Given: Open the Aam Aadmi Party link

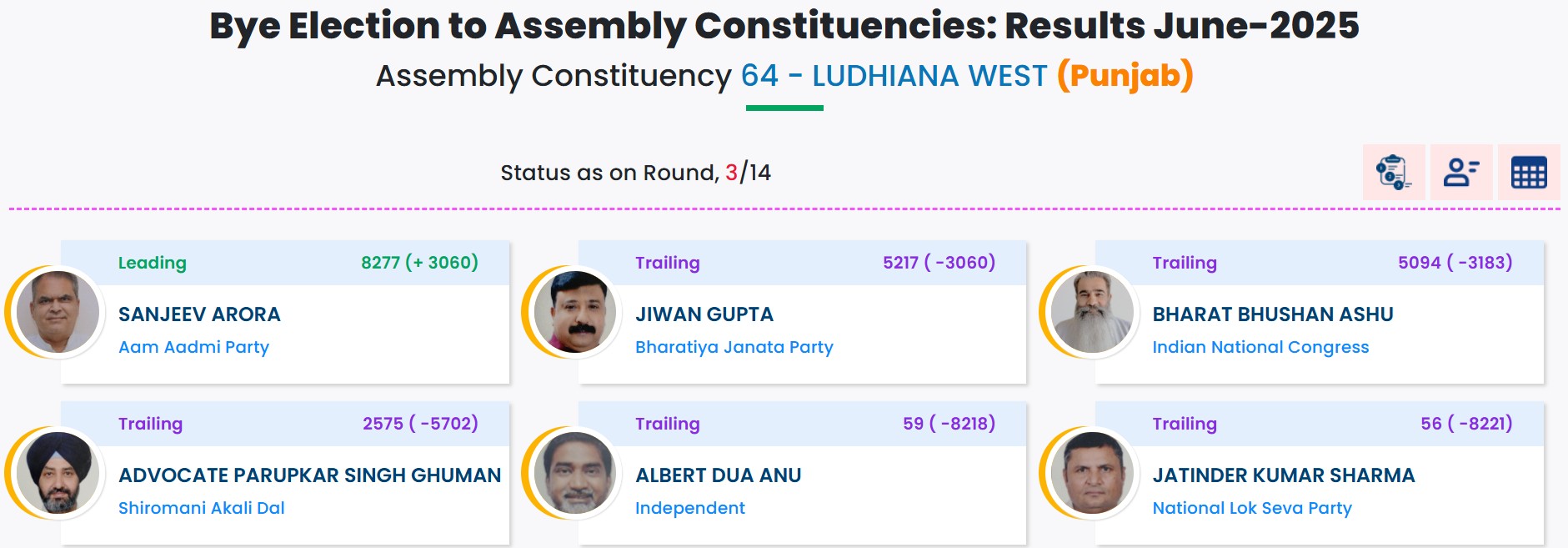Looking at the screenshot, I should (x=193, y=348).
